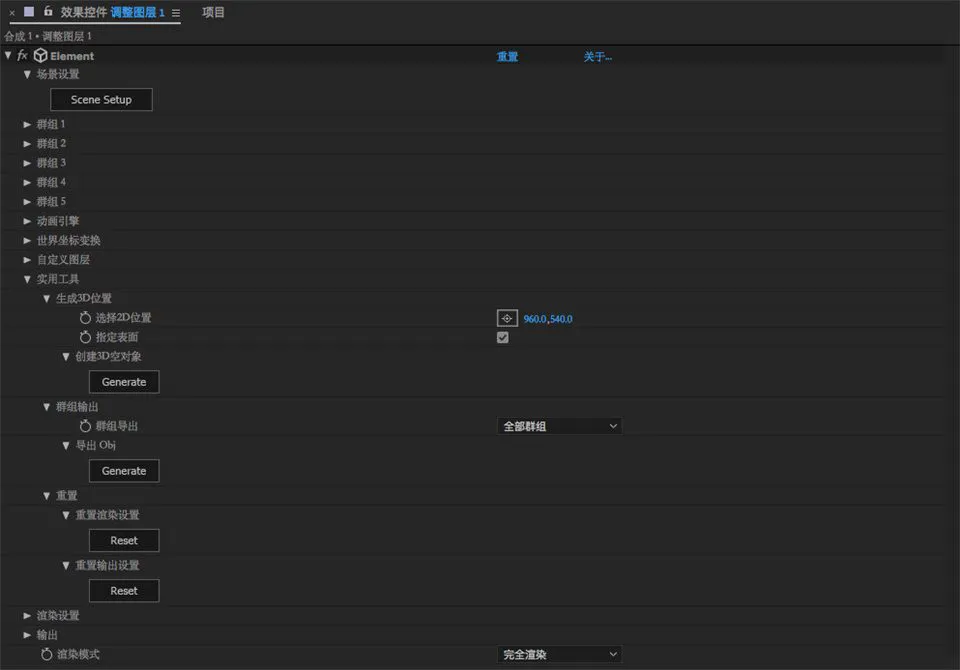960x670 pixels.
Task: Toggle the fx switch for Element effect
Action: (22, 56)
